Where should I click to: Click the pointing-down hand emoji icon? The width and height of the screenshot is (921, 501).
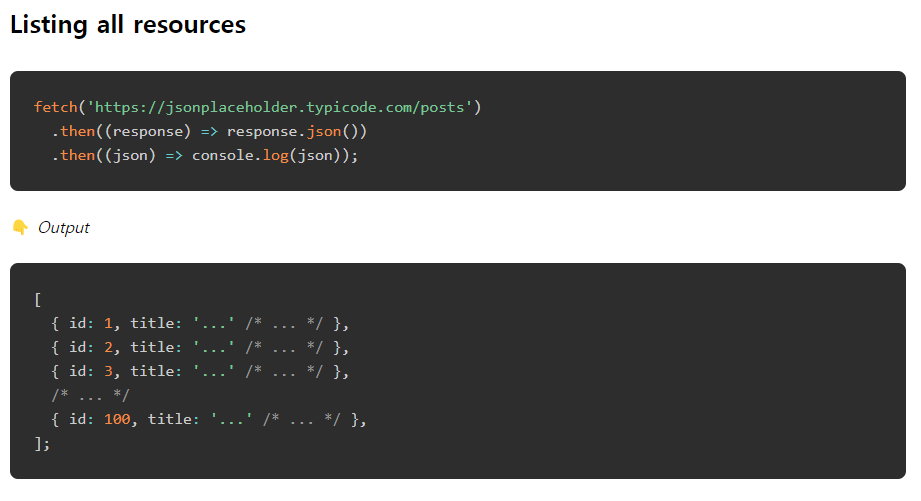pos(20,227)
